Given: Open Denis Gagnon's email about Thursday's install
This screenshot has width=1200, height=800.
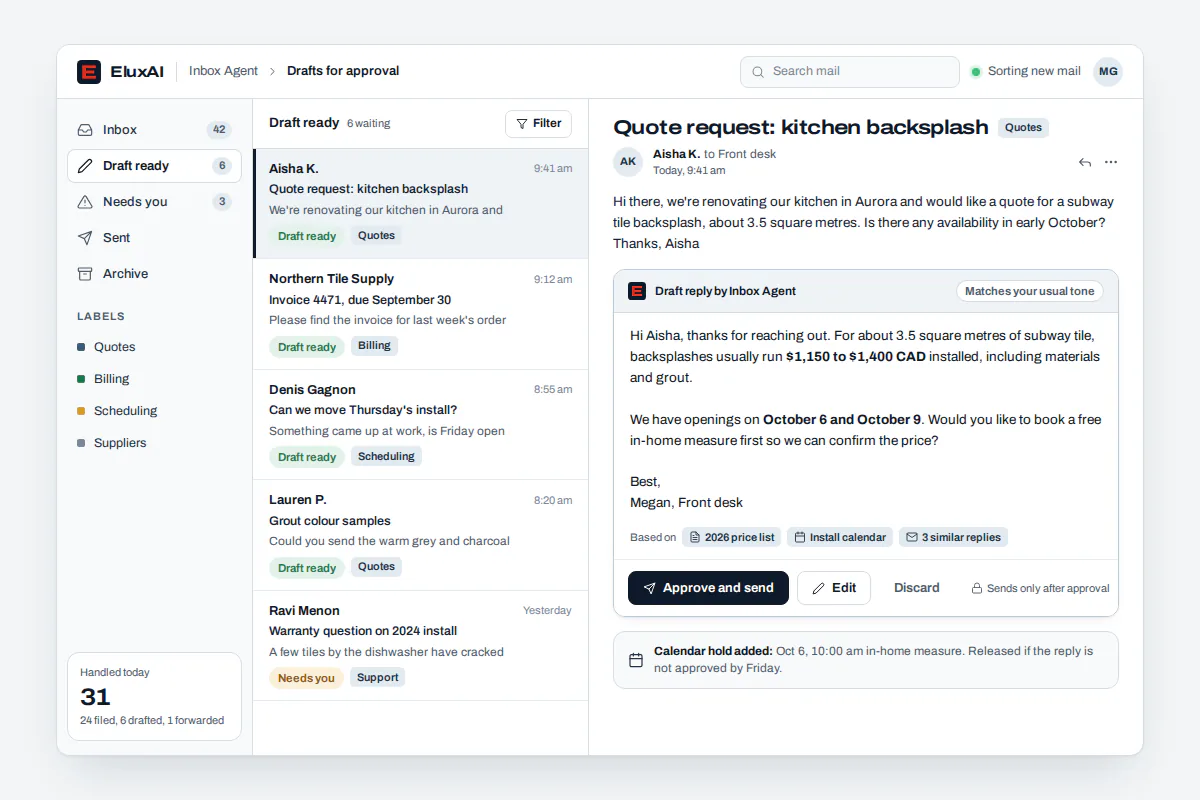Looking at the screenshot, I should 420,425.
